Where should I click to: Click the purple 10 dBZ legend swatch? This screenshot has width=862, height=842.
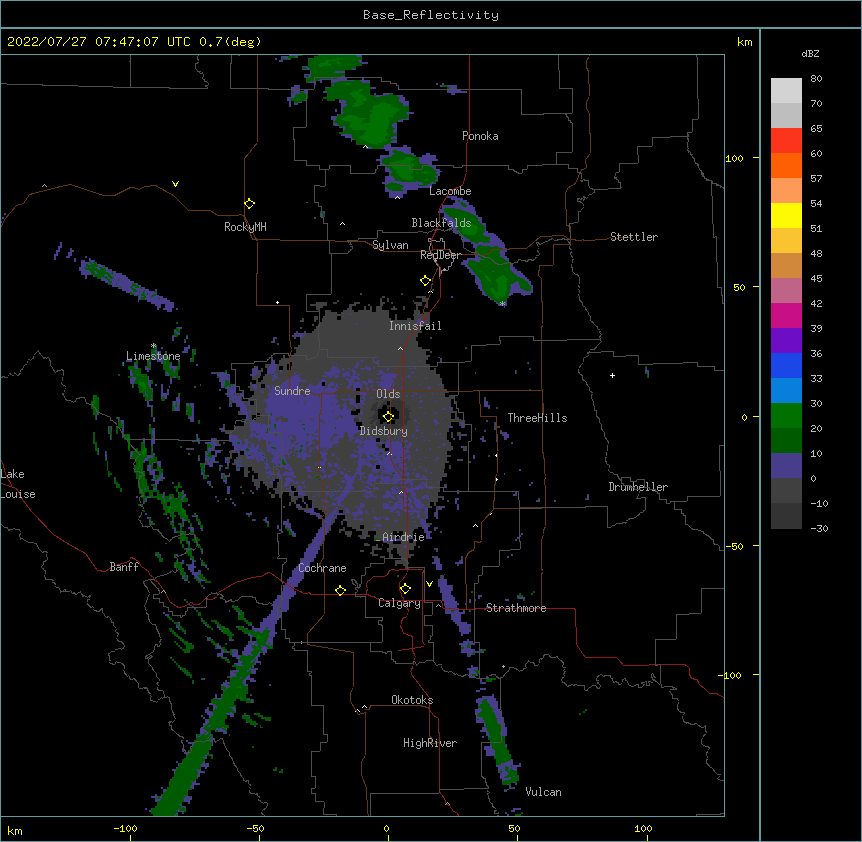[786, 466]
